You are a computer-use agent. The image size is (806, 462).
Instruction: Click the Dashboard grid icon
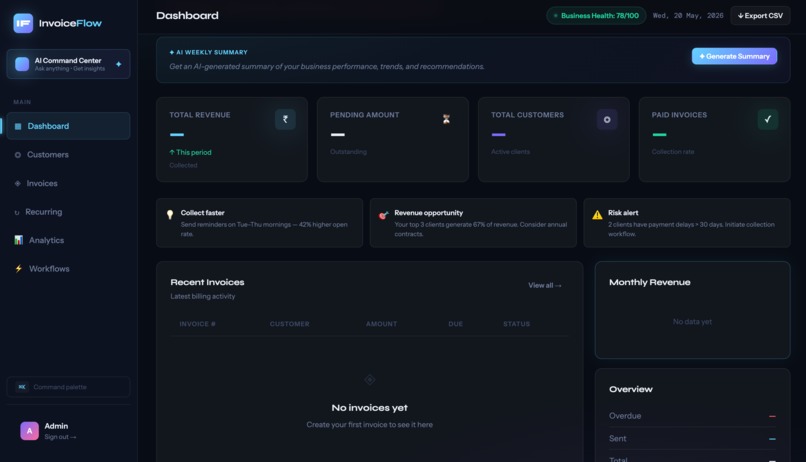(x=18, y=126)
